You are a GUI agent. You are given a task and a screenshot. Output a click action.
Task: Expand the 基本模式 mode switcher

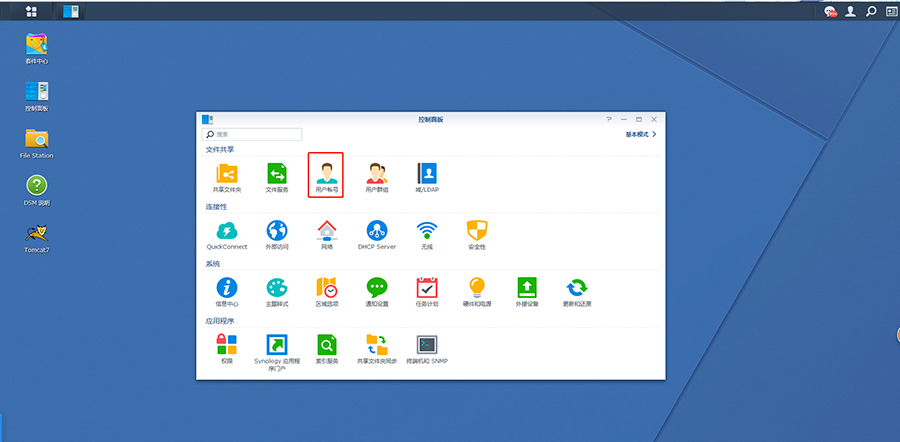[x=640, y=134]
